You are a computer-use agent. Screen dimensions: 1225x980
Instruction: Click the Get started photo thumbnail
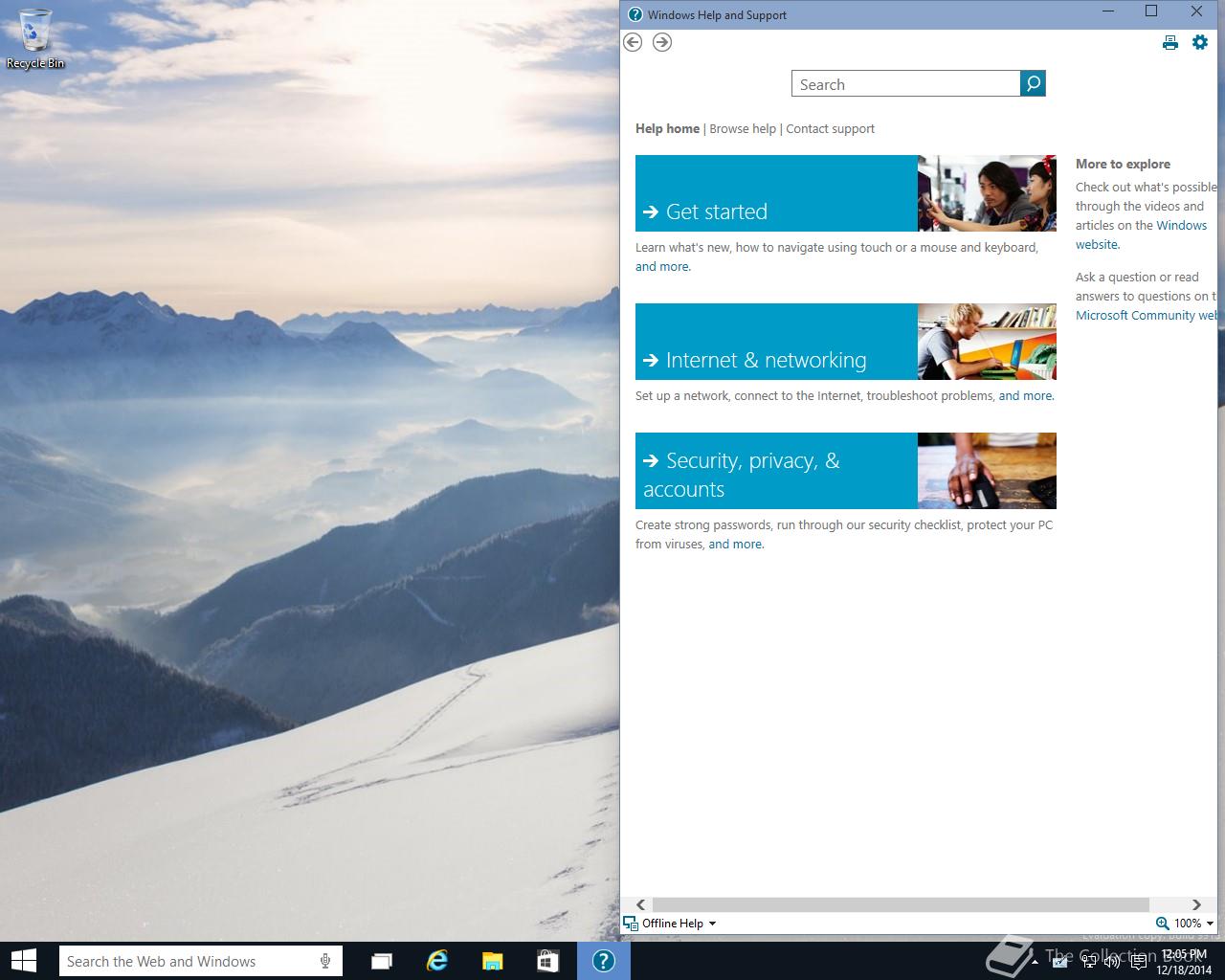[x=987, y=193]
